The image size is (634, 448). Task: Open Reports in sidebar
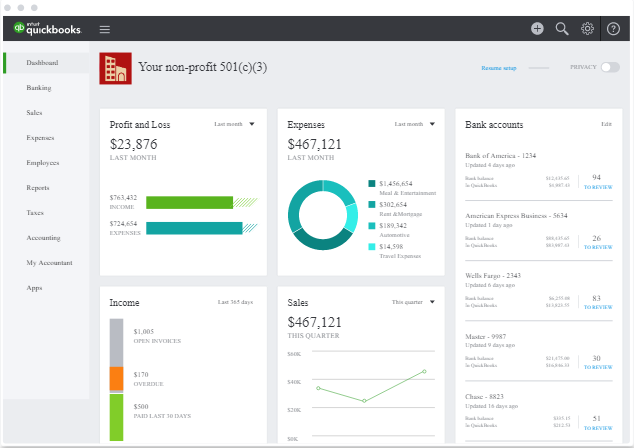[38, 188]
